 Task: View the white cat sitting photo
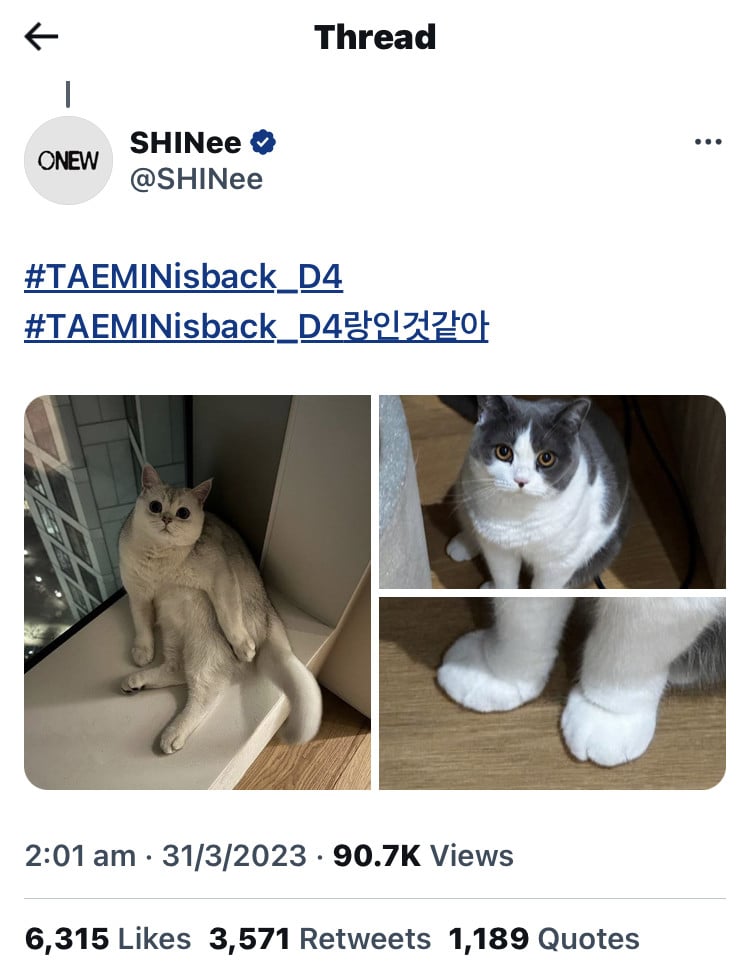click(x=197, y=592)
